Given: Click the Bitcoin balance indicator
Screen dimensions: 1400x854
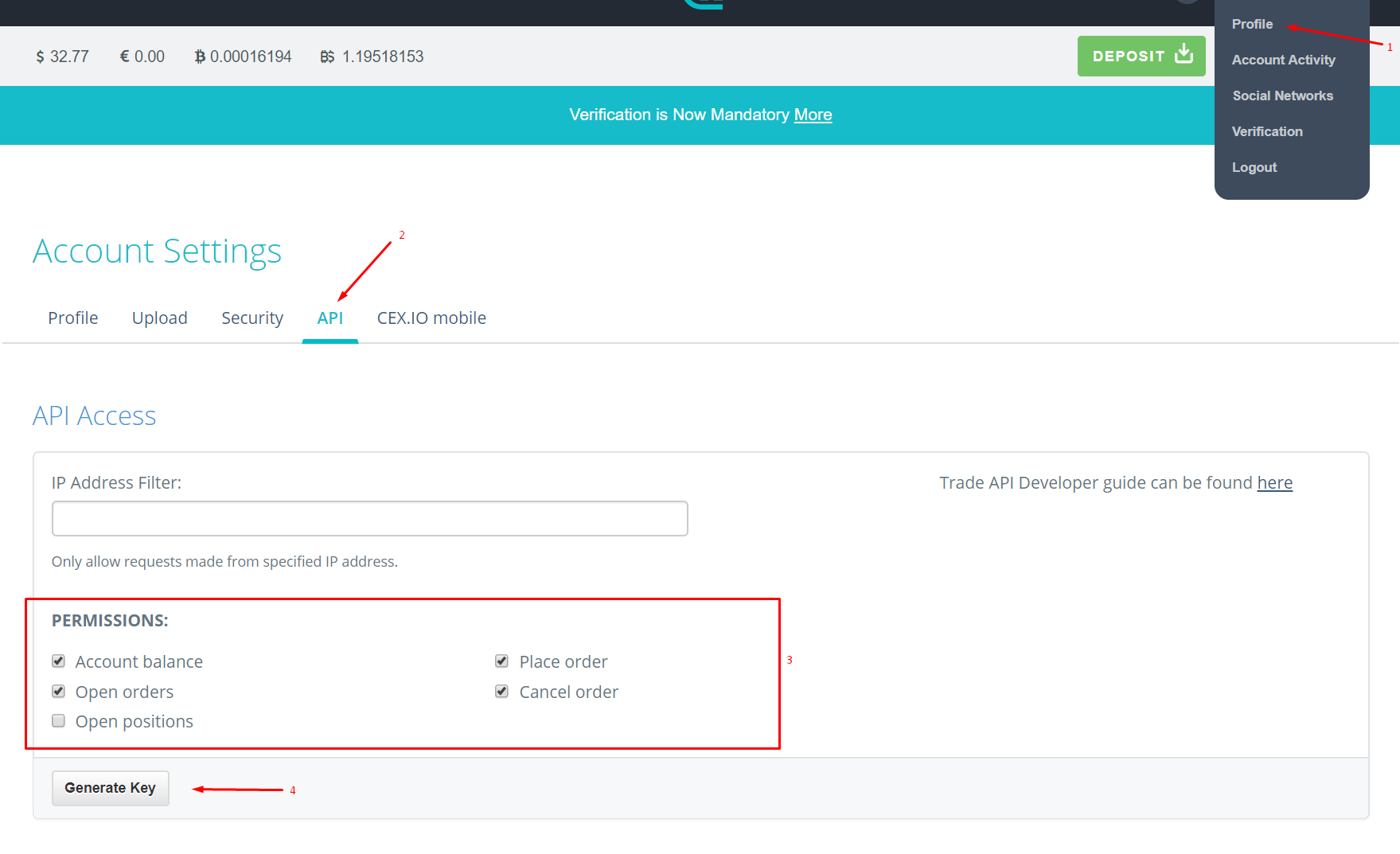Looking at the screenshot, I should tap(242, 56).
